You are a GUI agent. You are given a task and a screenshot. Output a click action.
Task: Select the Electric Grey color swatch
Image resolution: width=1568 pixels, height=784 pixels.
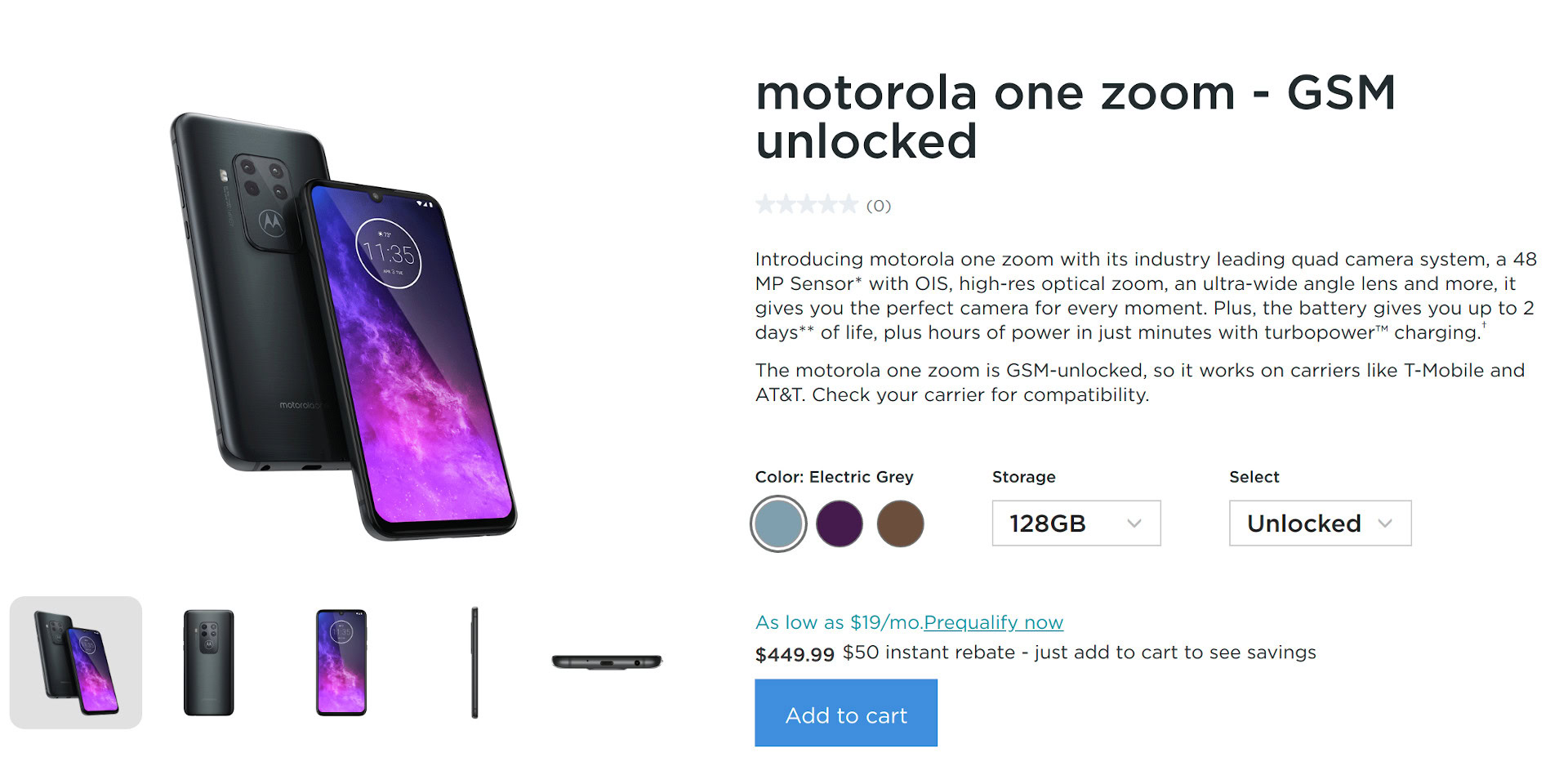click(778, 523)
